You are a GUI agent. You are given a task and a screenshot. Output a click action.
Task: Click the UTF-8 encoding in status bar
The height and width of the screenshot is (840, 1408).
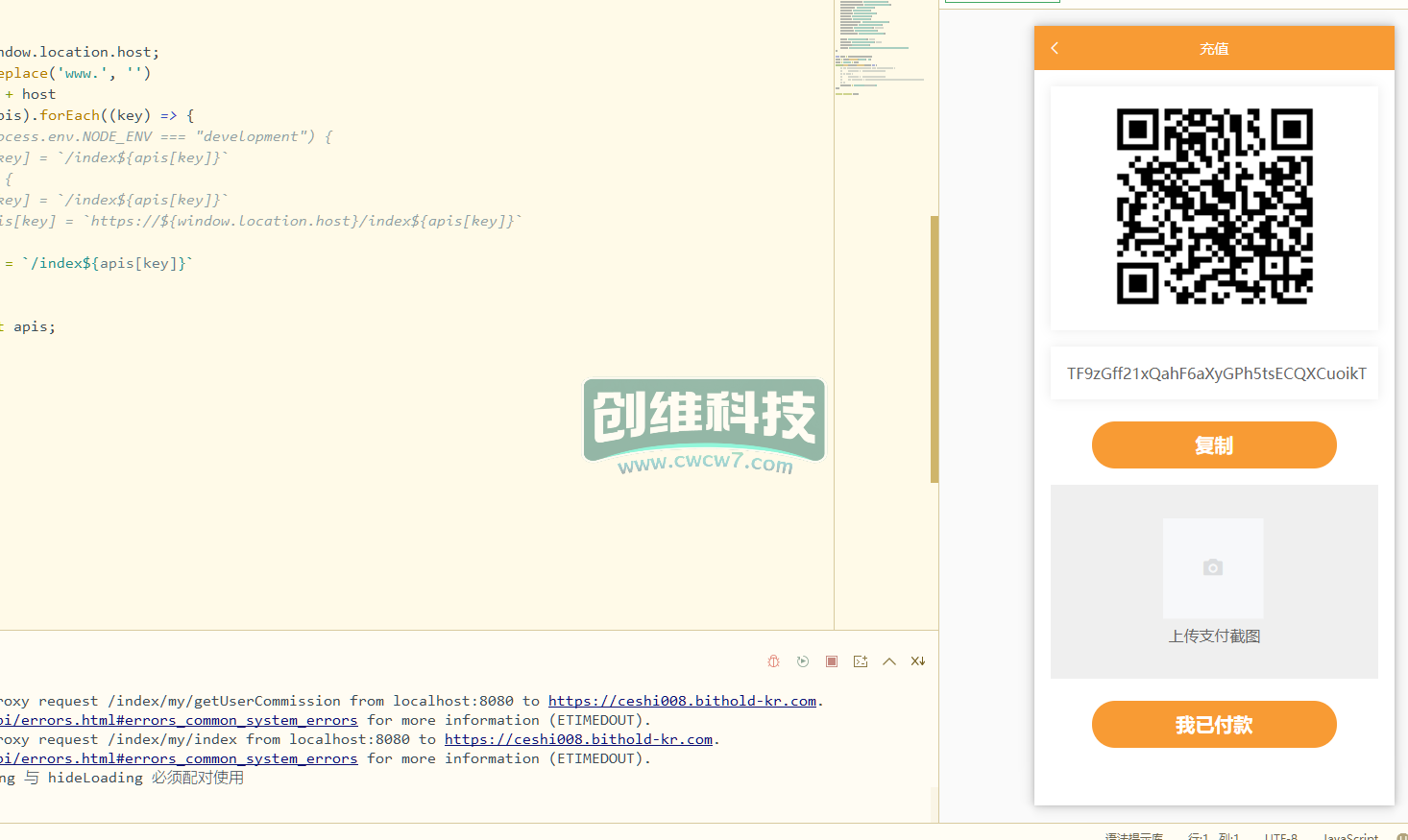coord(1281,836)
